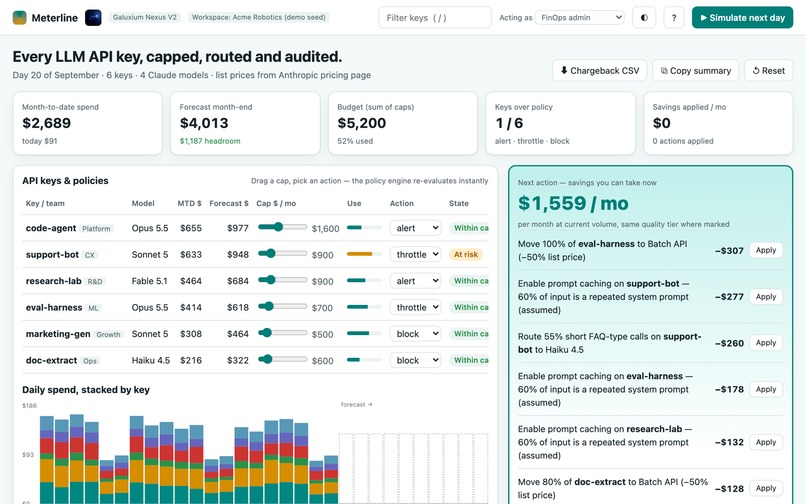The height and width of the screenshot is (504, 806).
Task: Click the code-agent Within cap badge
Action: (471, 228)
